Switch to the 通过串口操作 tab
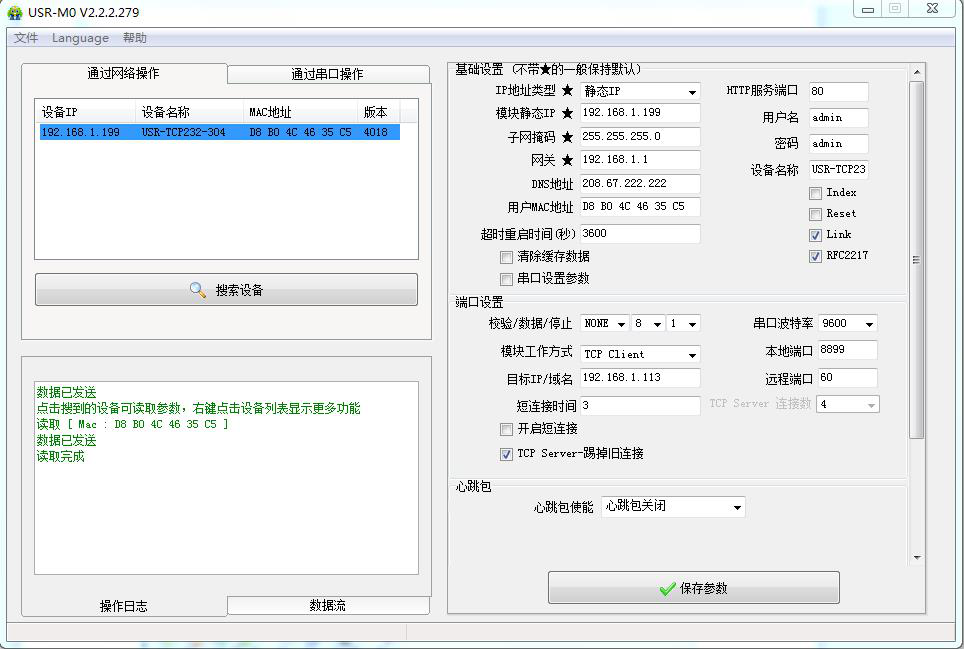 coord(327,74)
